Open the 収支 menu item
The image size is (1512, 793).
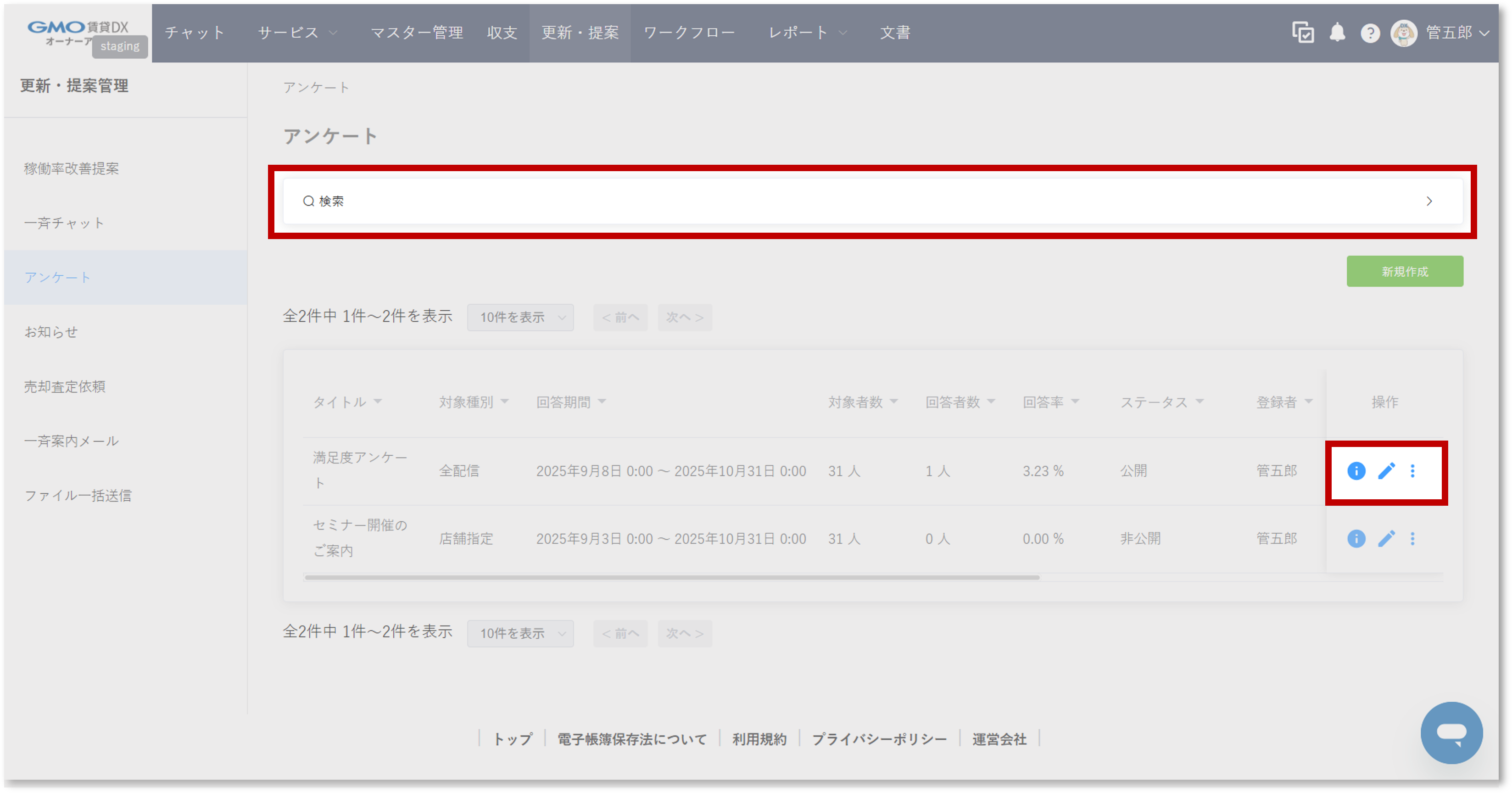point(501,33)
